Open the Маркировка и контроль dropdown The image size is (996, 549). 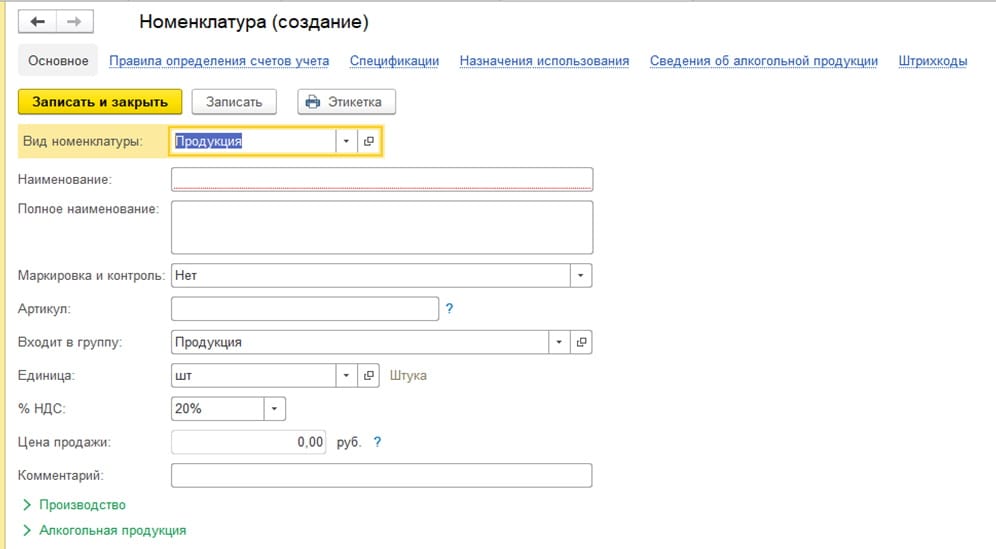581,276
